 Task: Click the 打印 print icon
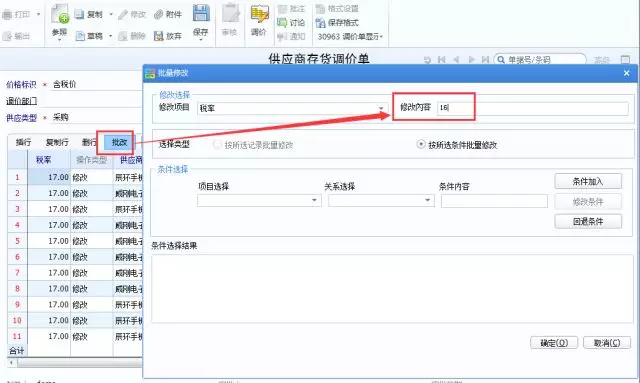tap(7, 15)
